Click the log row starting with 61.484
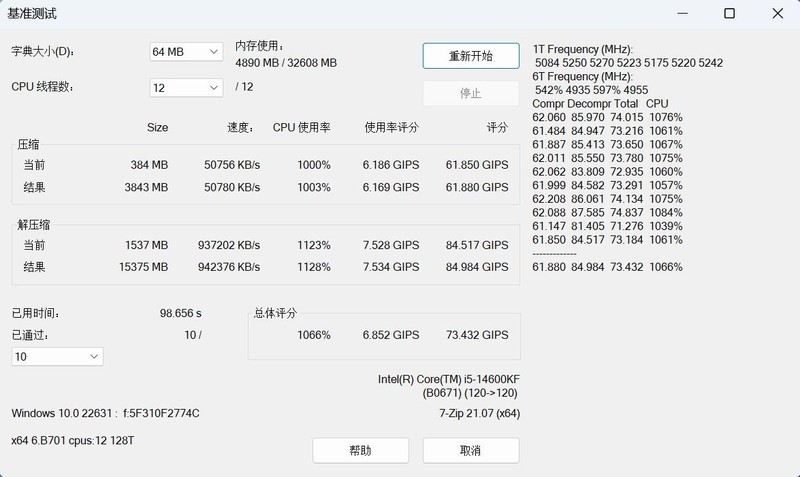The width and height of the screenshot is (800, 477). click(607, 131)
